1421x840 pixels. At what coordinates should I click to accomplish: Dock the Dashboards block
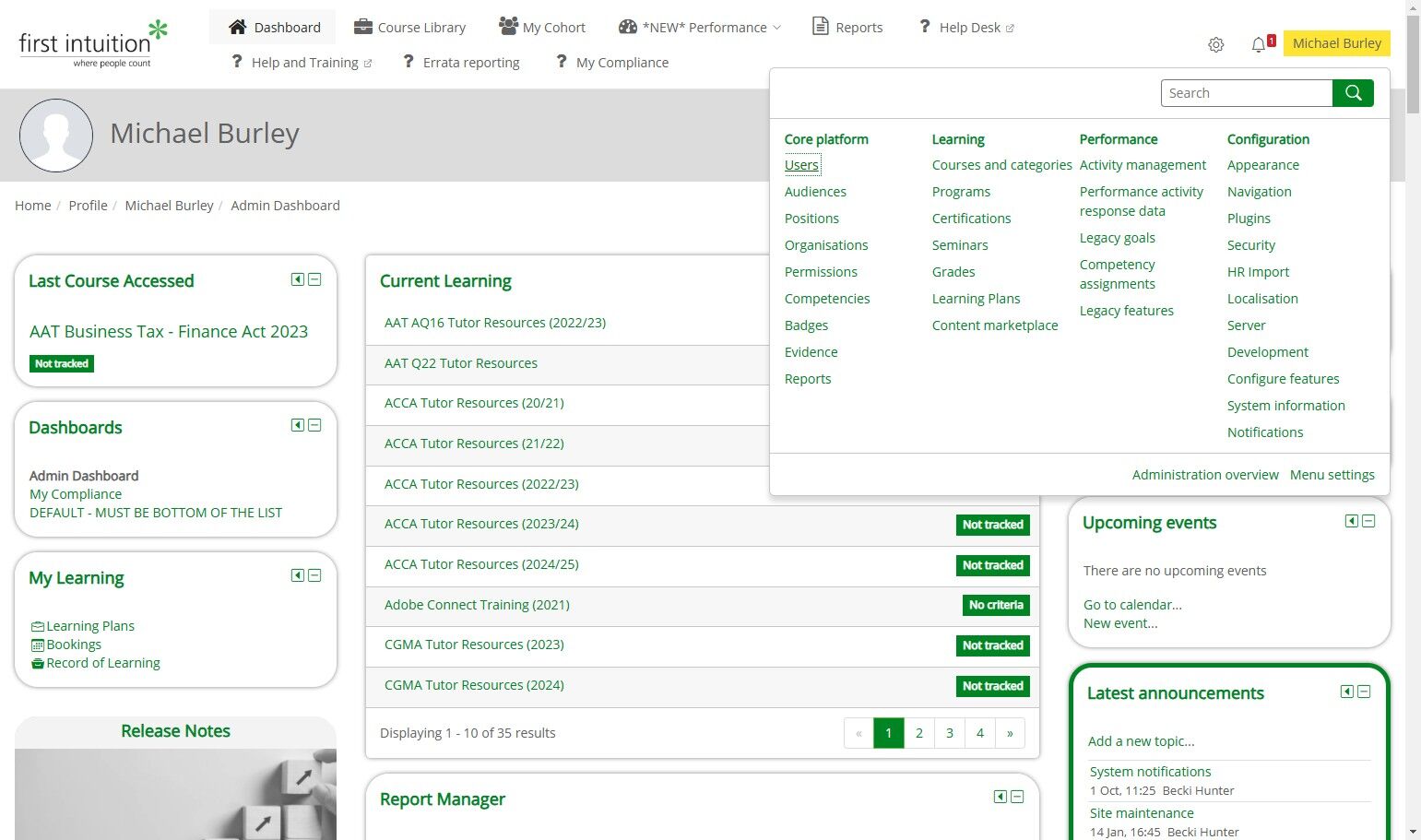(298, 425)
